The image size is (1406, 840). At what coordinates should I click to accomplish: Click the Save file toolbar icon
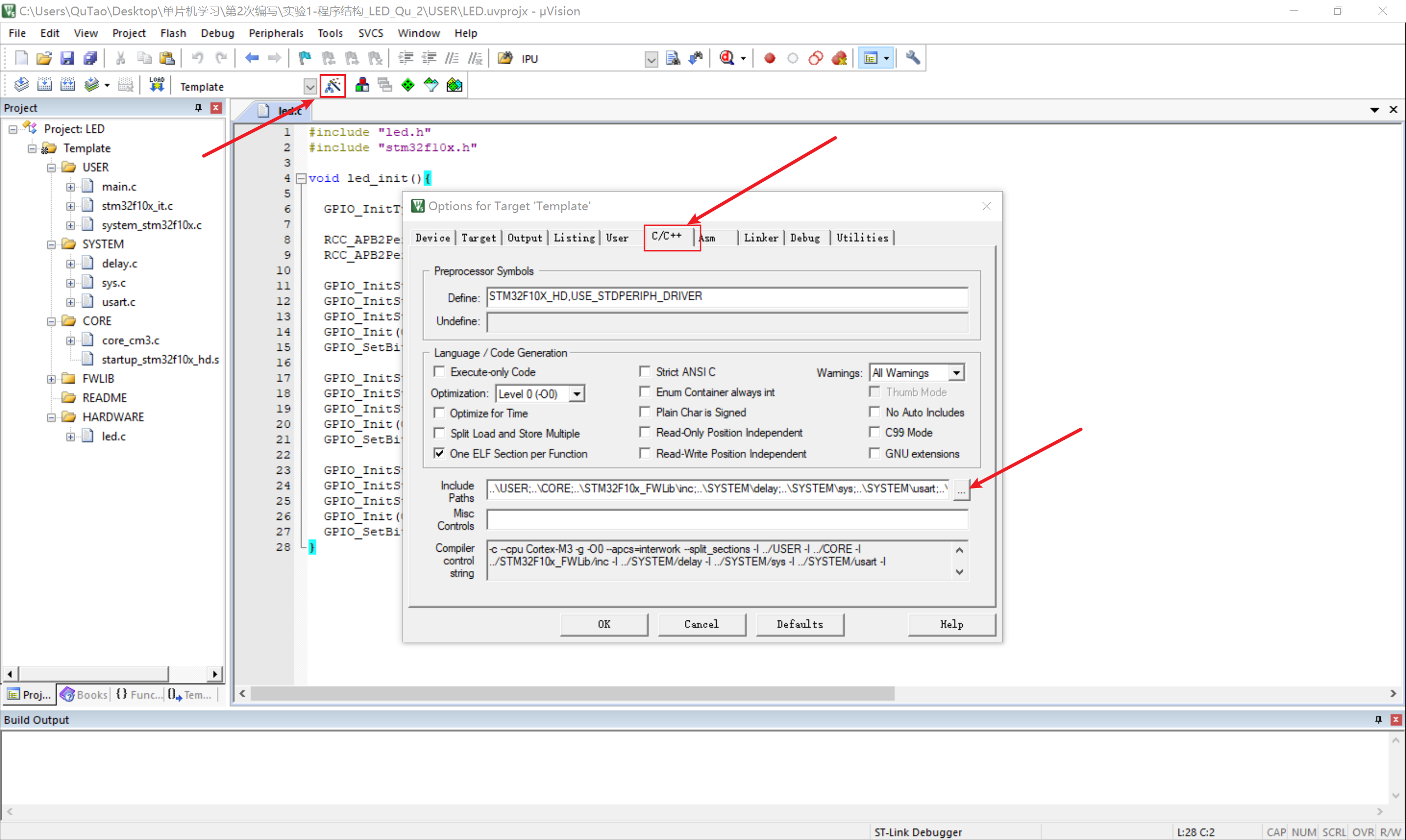67,58
